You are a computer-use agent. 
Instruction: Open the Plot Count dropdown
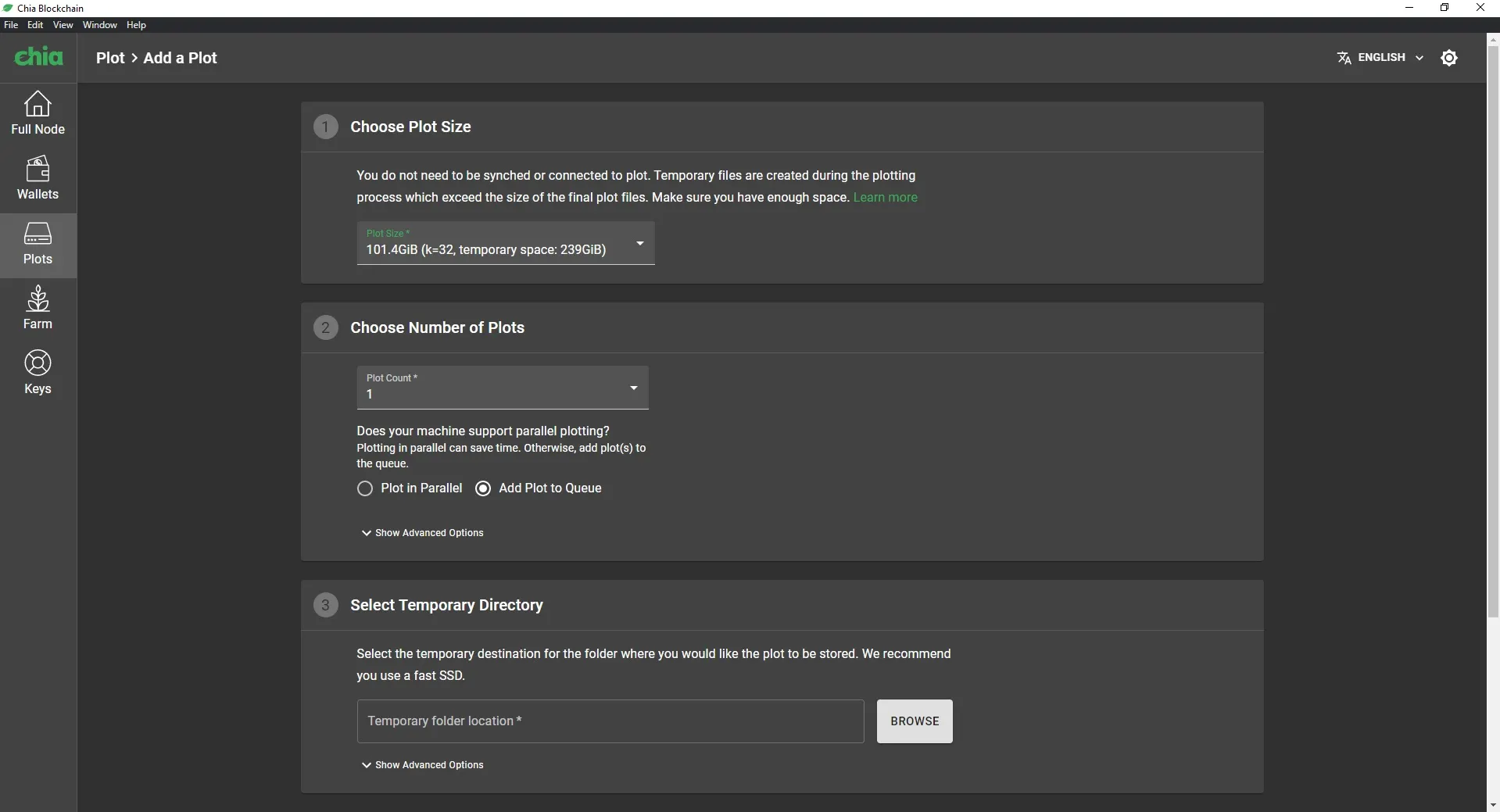502,388
